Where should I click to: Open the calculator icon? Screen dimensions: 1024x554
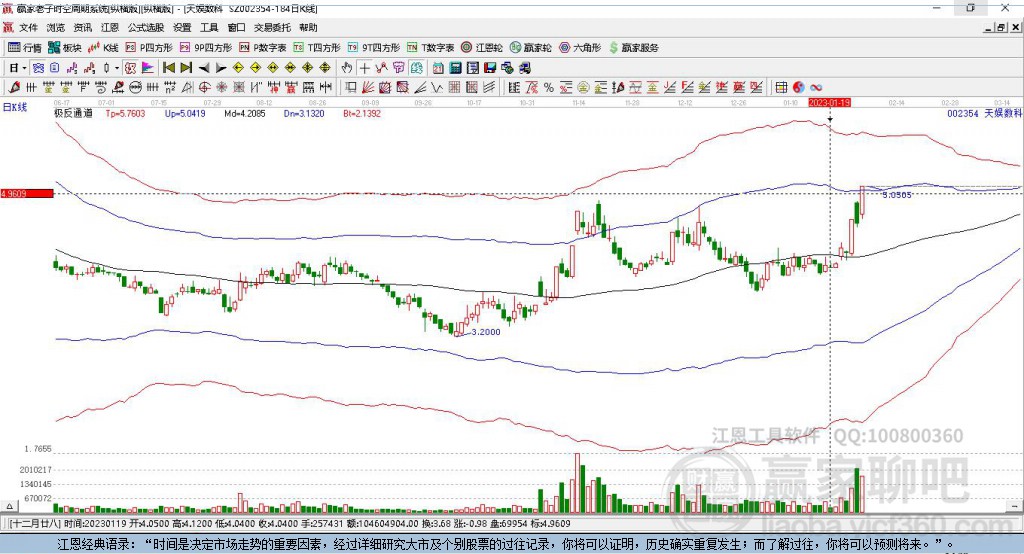(455, 68)
